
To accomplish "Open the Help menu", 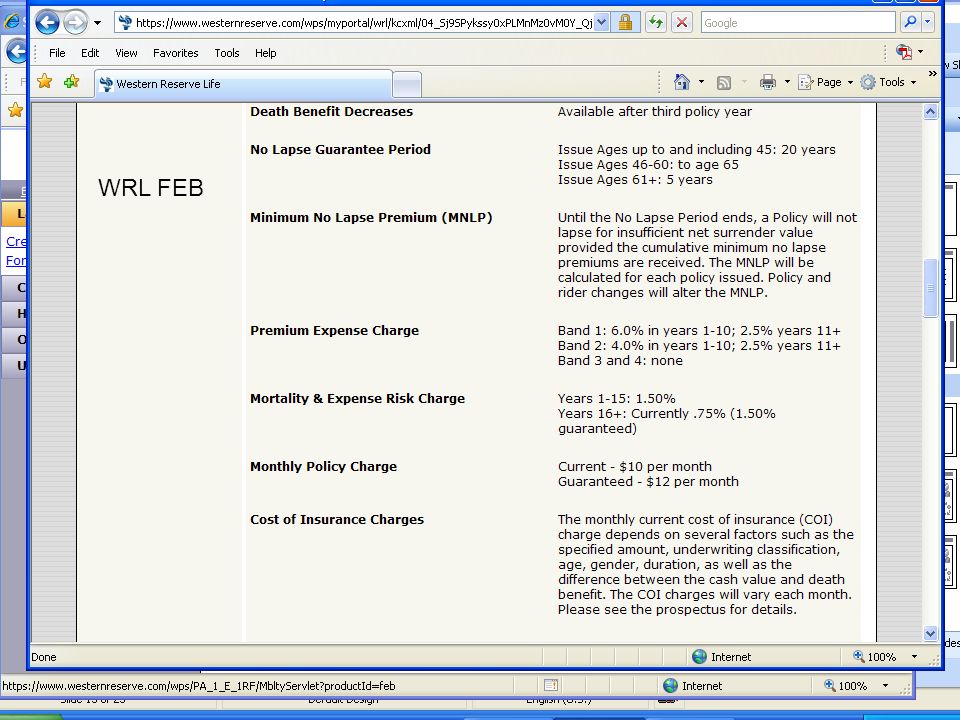I will (266, 53).
